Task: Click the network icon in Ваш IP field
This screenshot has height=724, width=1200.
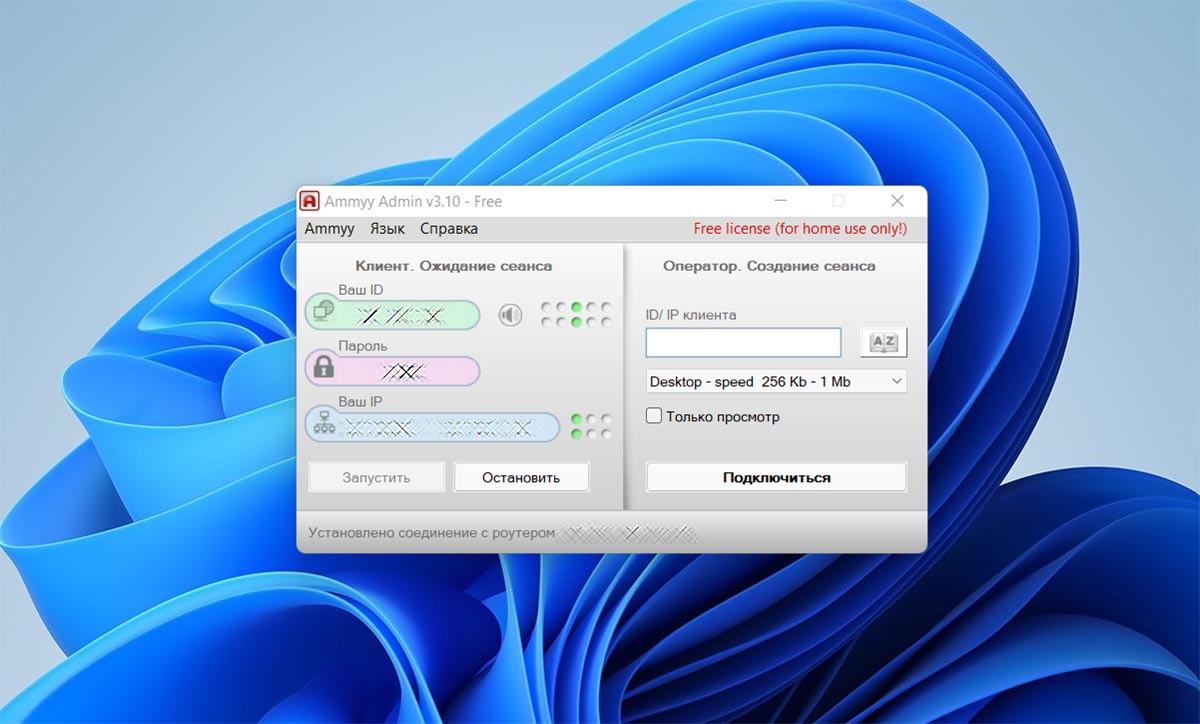Action: 323,424
